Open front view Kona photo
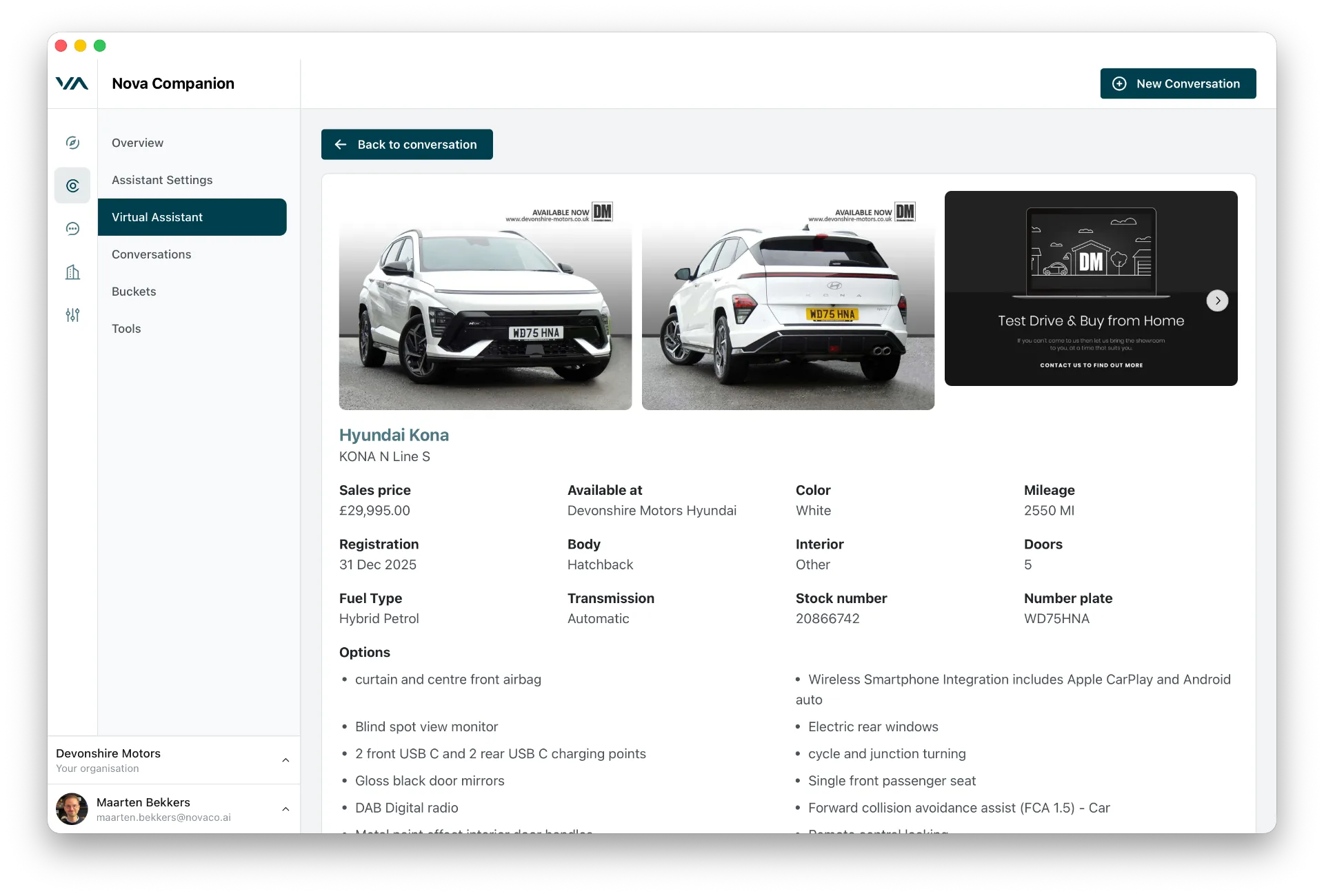Screen dimensions: 1324x896 coord(485,301)
